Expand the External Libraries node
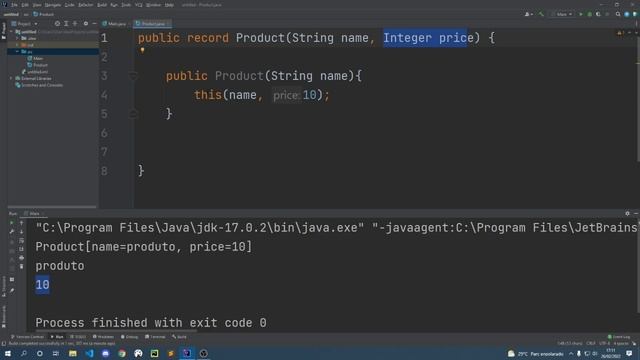The width and height of the screenshot is (640, 360). (x=12, y=78)
